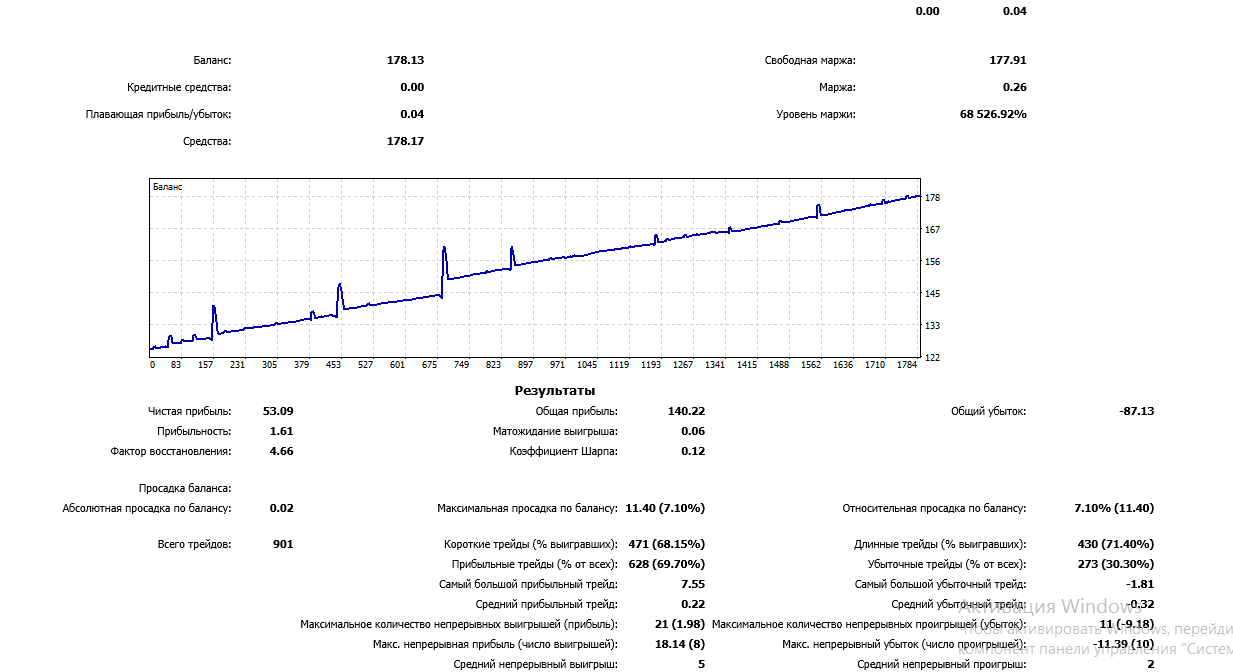The image size is (1233, 672).
Task: Click the Средний непрерывный выигрыш value 5
Action: click(x=701, y=664)
